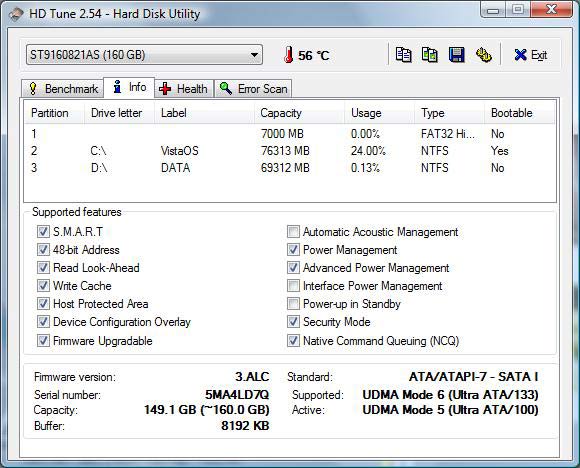Open the options tools icon

pos(483,55)
